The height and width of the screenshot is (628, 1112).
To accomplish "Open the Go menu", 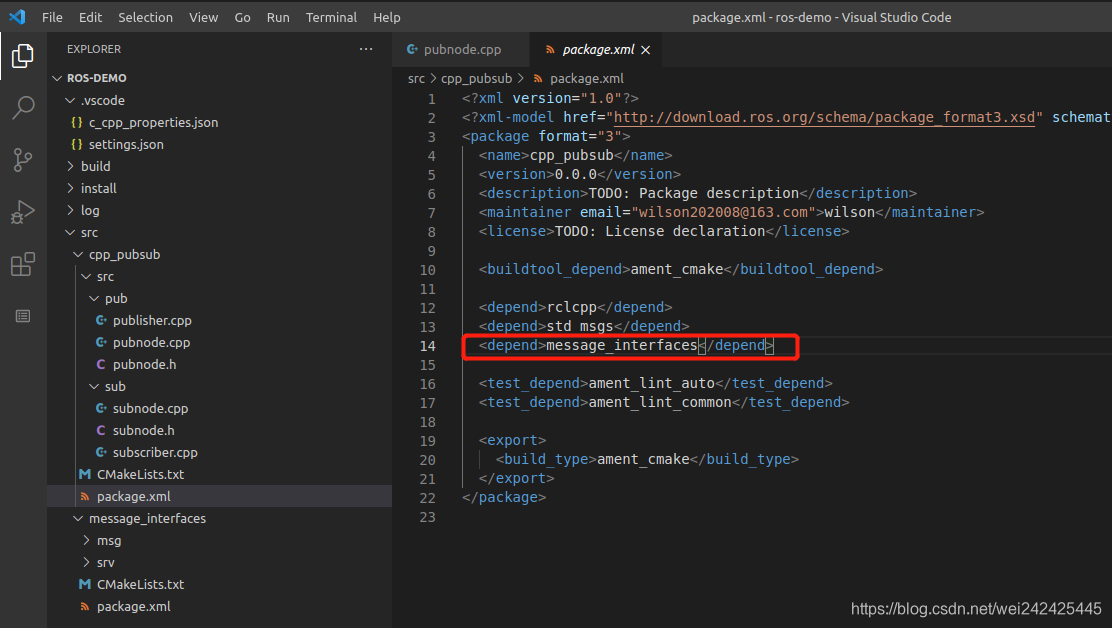I will (x=243, y=17).
